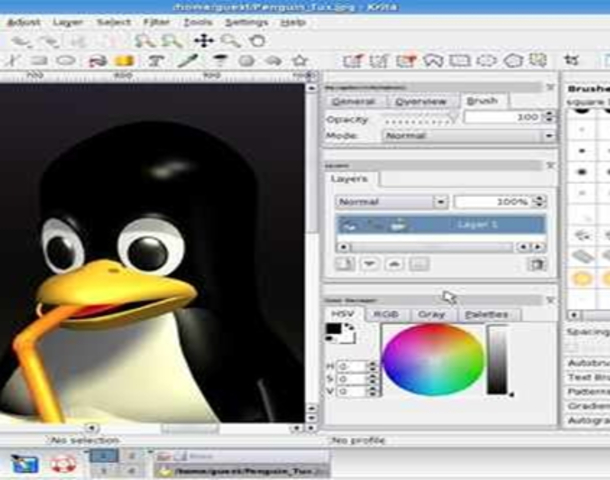610x480 pixels.
Task: Select the Polygonal selection tool
Action: (x=513, y=61)
